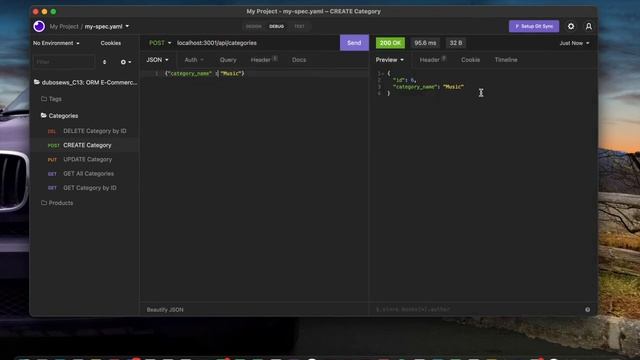Click the Tags folder icon
The height and width of the screenshot is (360, 640).
click(x=44, y=99)
